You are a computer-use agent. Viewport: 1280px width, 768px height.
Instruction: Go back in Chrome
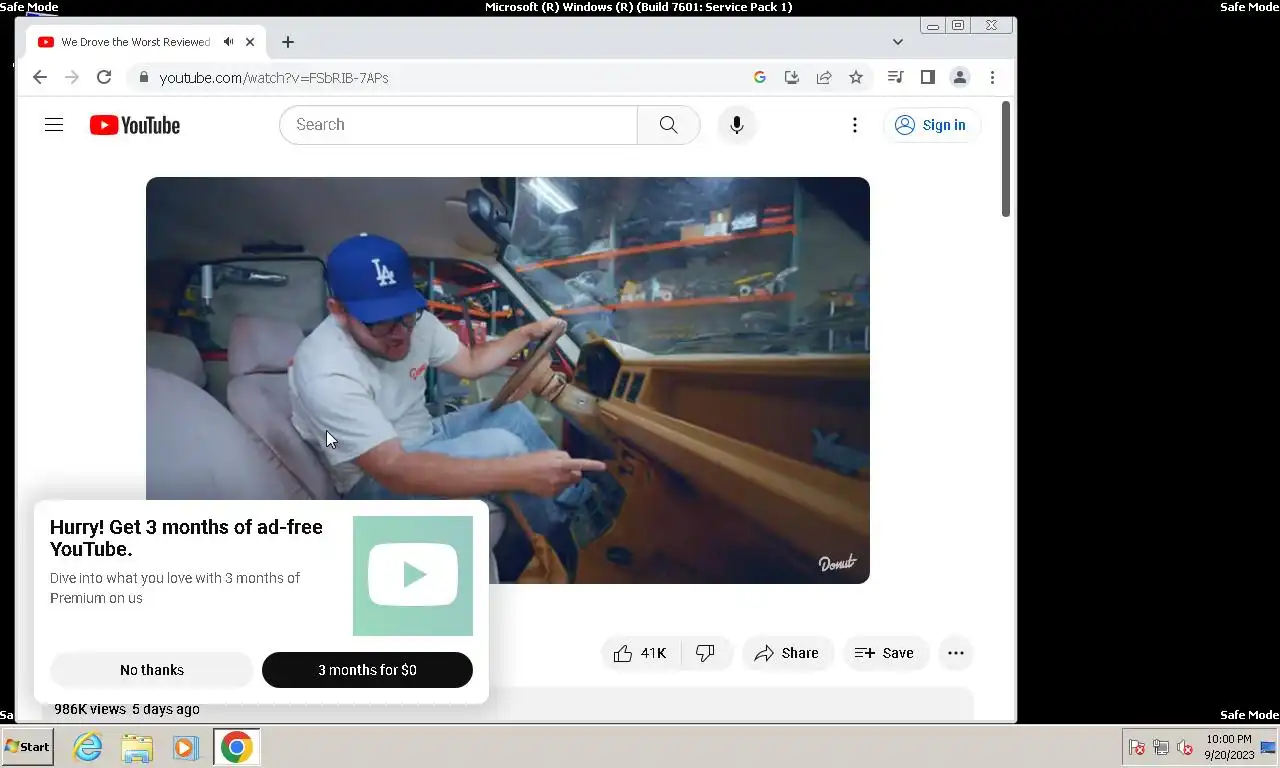39,77
